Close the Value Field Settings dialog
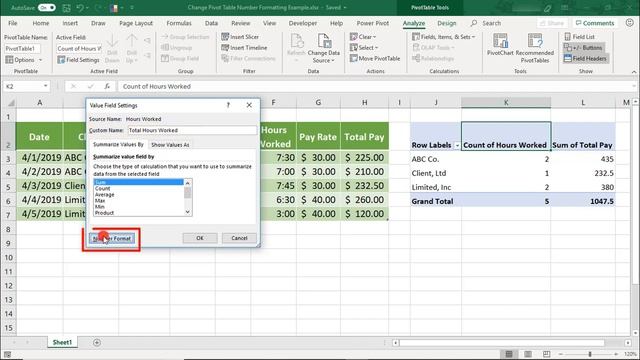640x360 pixels. 249,105
